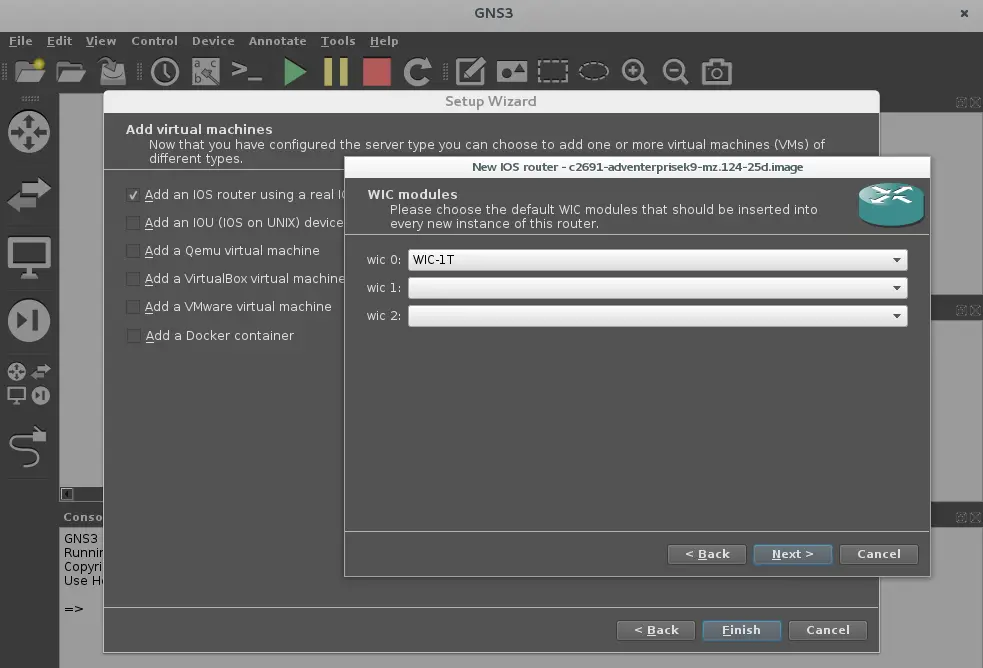The image size is (983, 668).
Task: Check Add a Docker container
Action: (133, 336)
